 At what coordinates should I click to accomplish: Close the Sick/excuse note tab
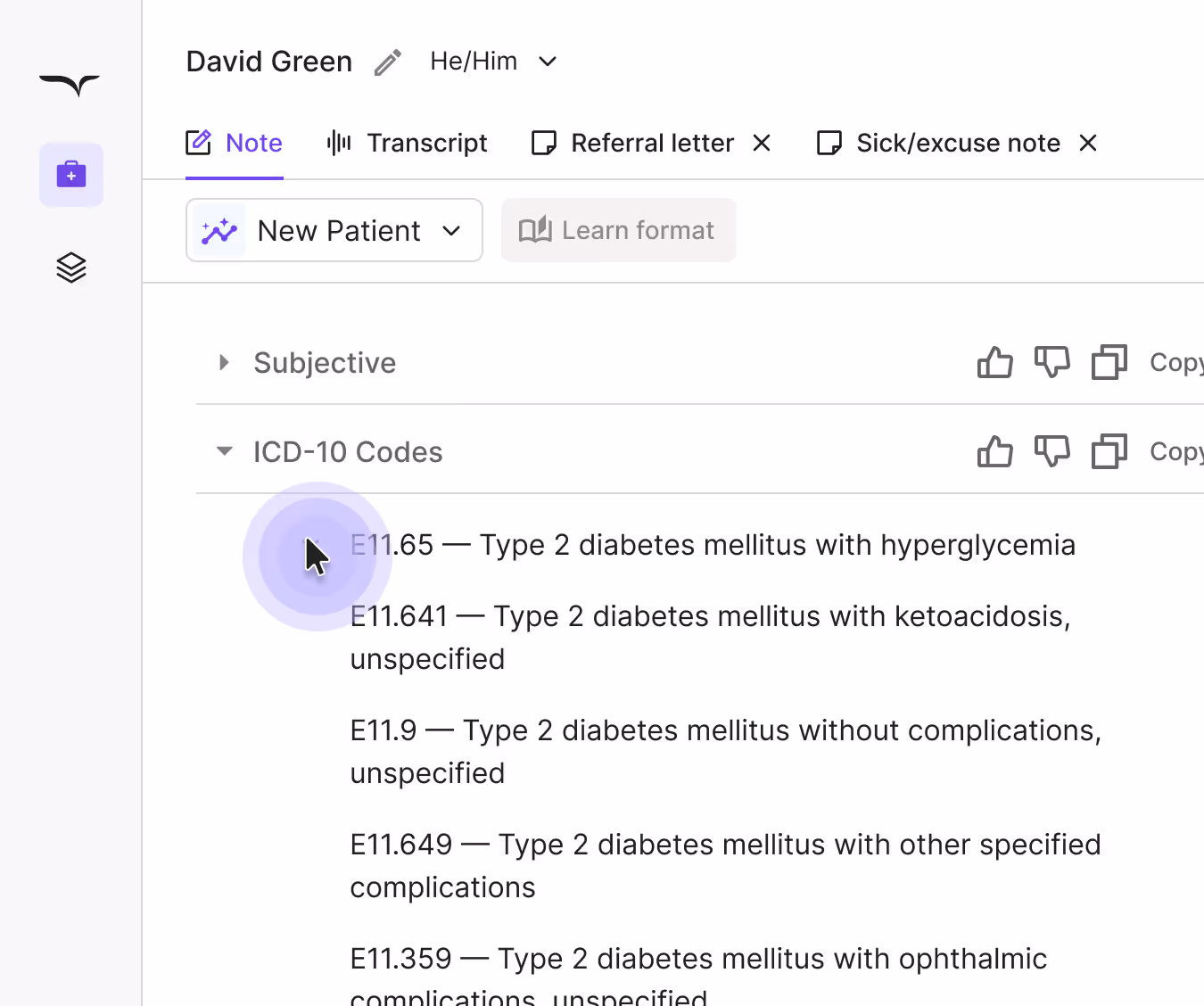coord(1087,143)
